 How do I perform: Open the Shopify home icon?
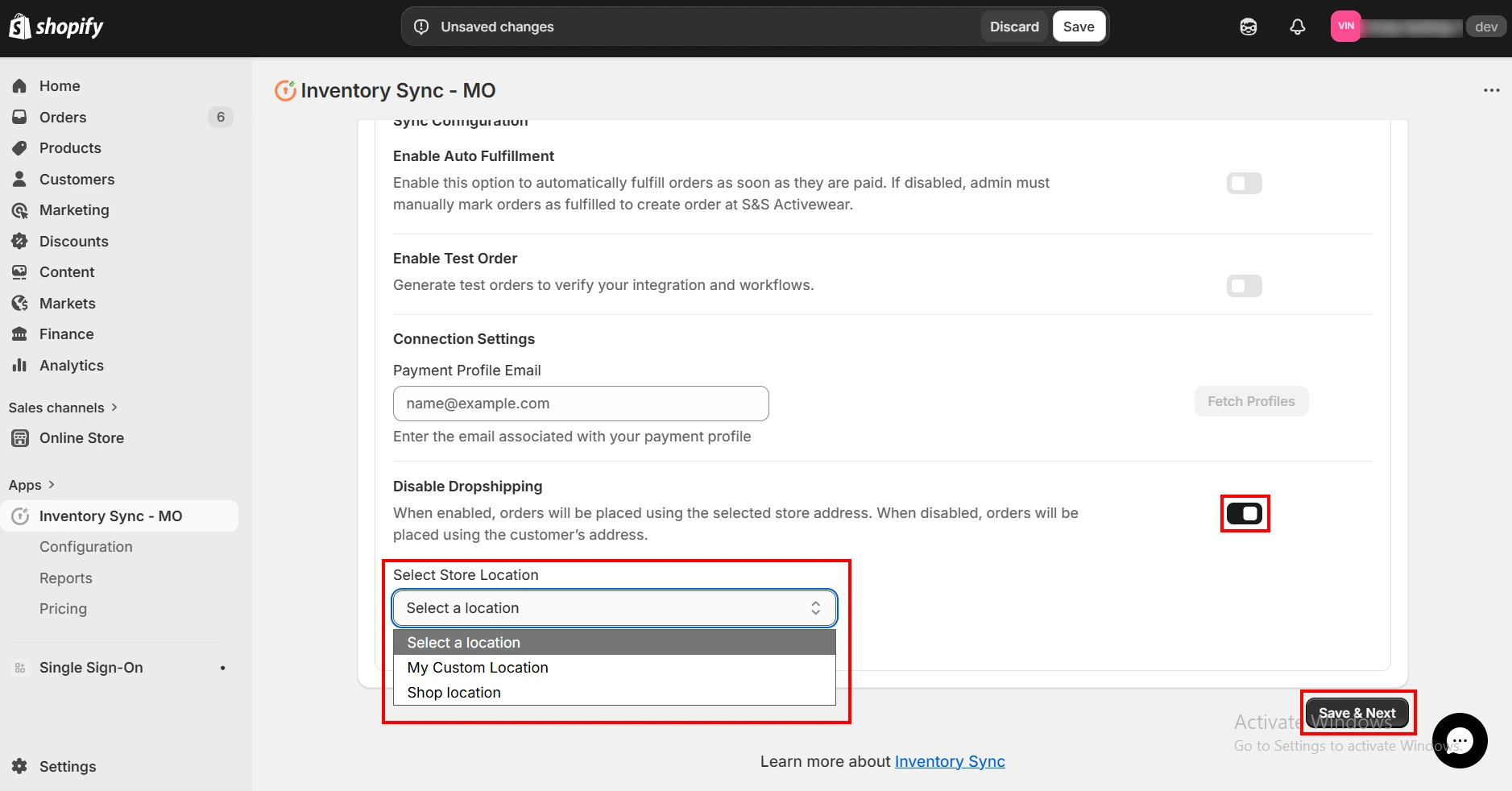20,85
